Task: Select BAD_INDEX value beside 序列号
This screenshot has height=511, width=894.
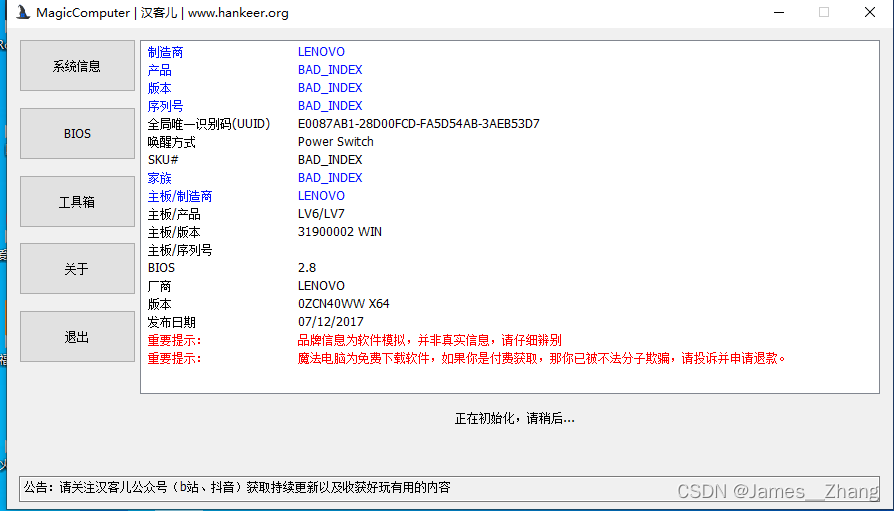Action: (x=330, y=106)
